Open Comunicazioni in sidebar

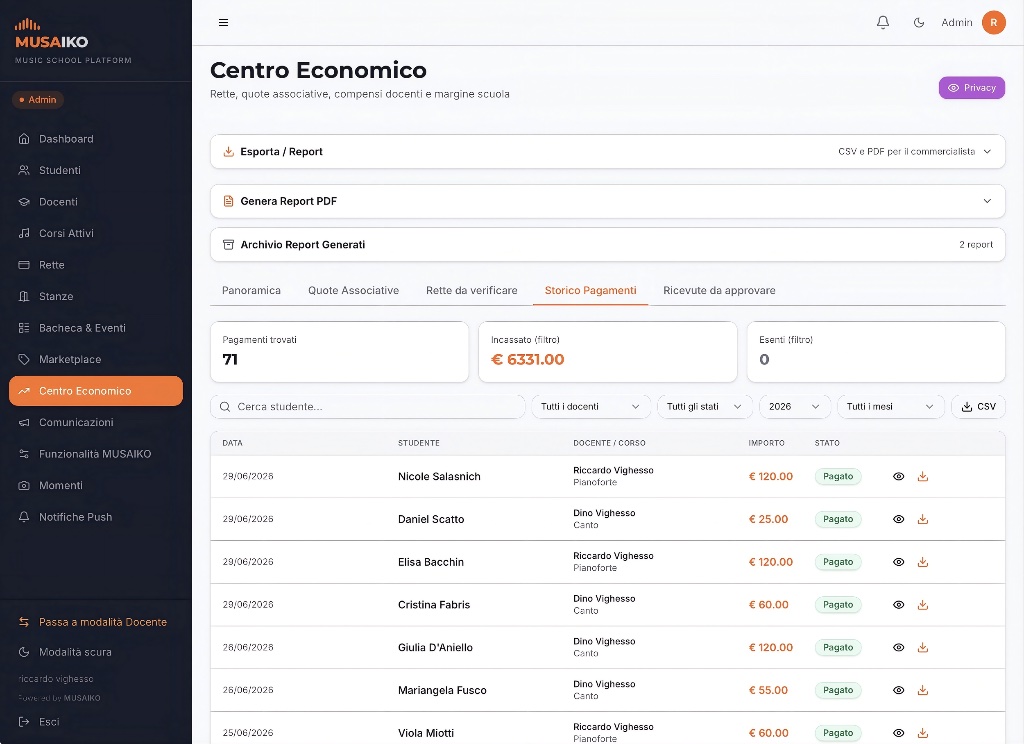pos(96,422)
